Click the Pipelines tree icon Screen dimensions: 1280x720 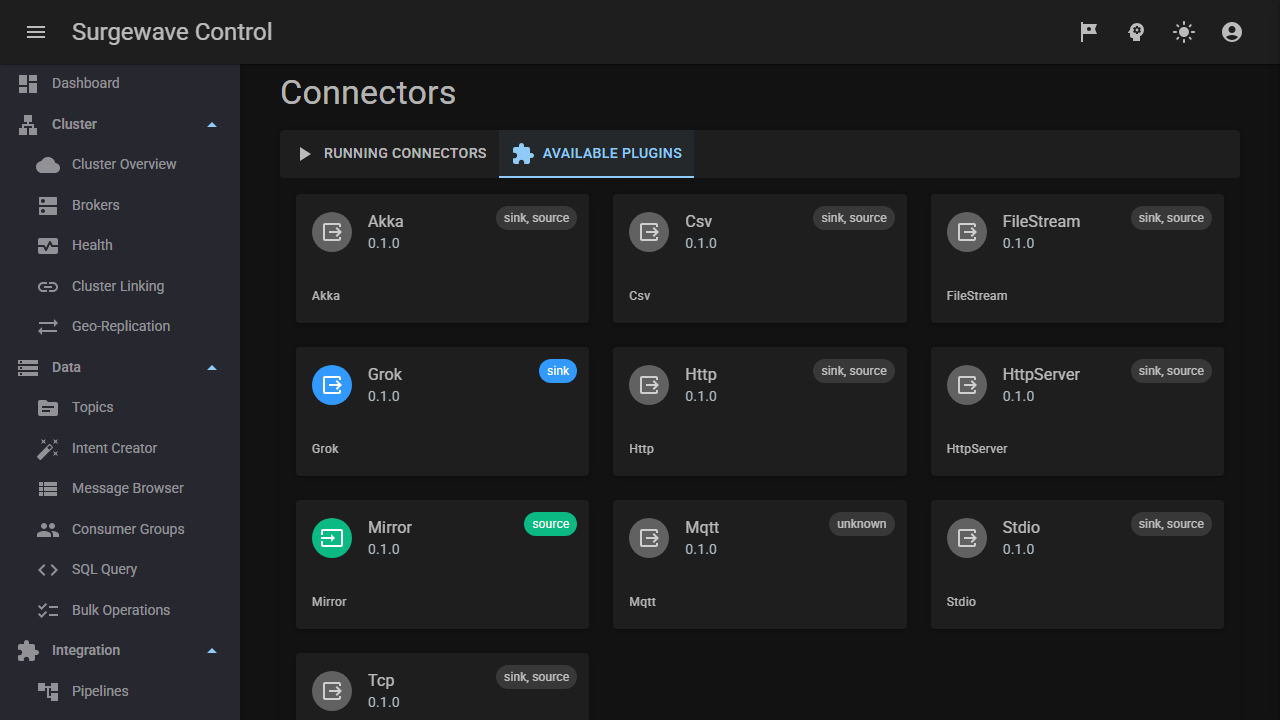point(48,692)
